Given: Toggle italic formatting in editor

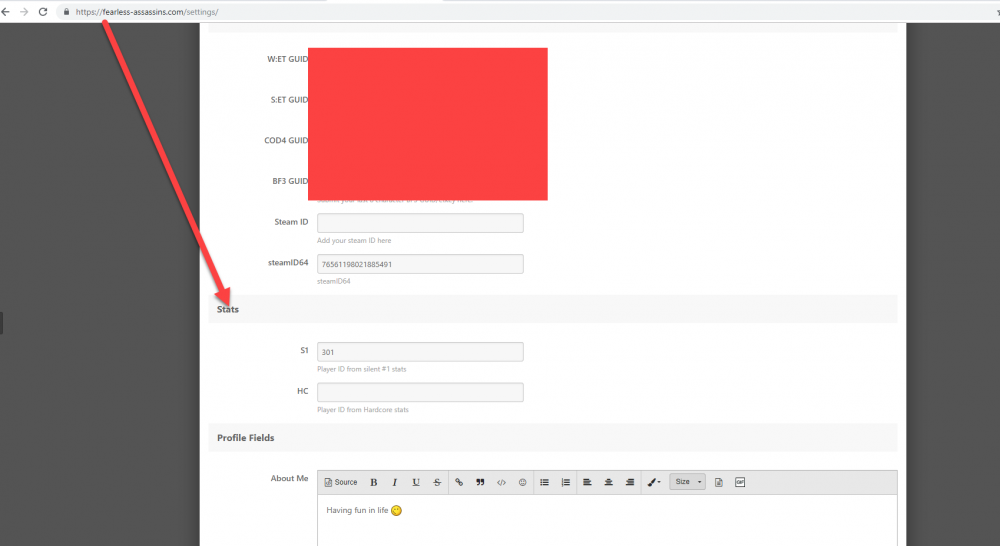Looking at the screenshot, I should [395, 482].
